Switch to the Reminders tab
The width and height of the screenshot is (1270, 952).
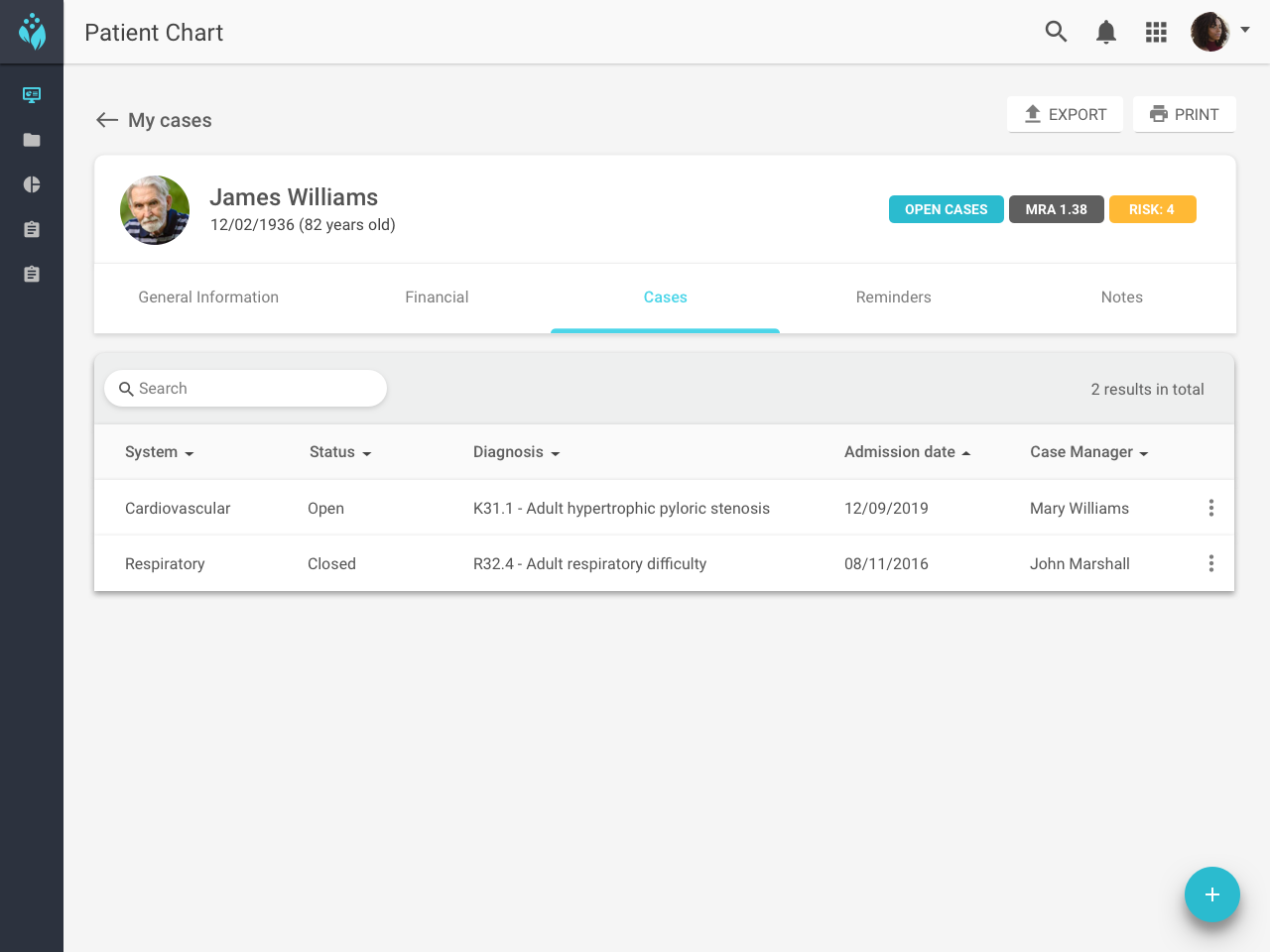point(893,297)
